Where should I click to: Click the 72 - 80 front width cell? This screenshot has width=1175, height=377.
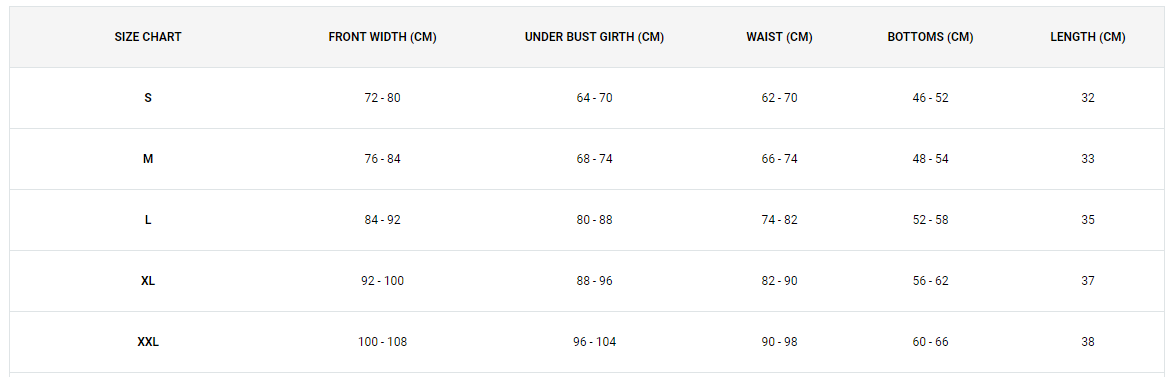(x=382, y=97)
